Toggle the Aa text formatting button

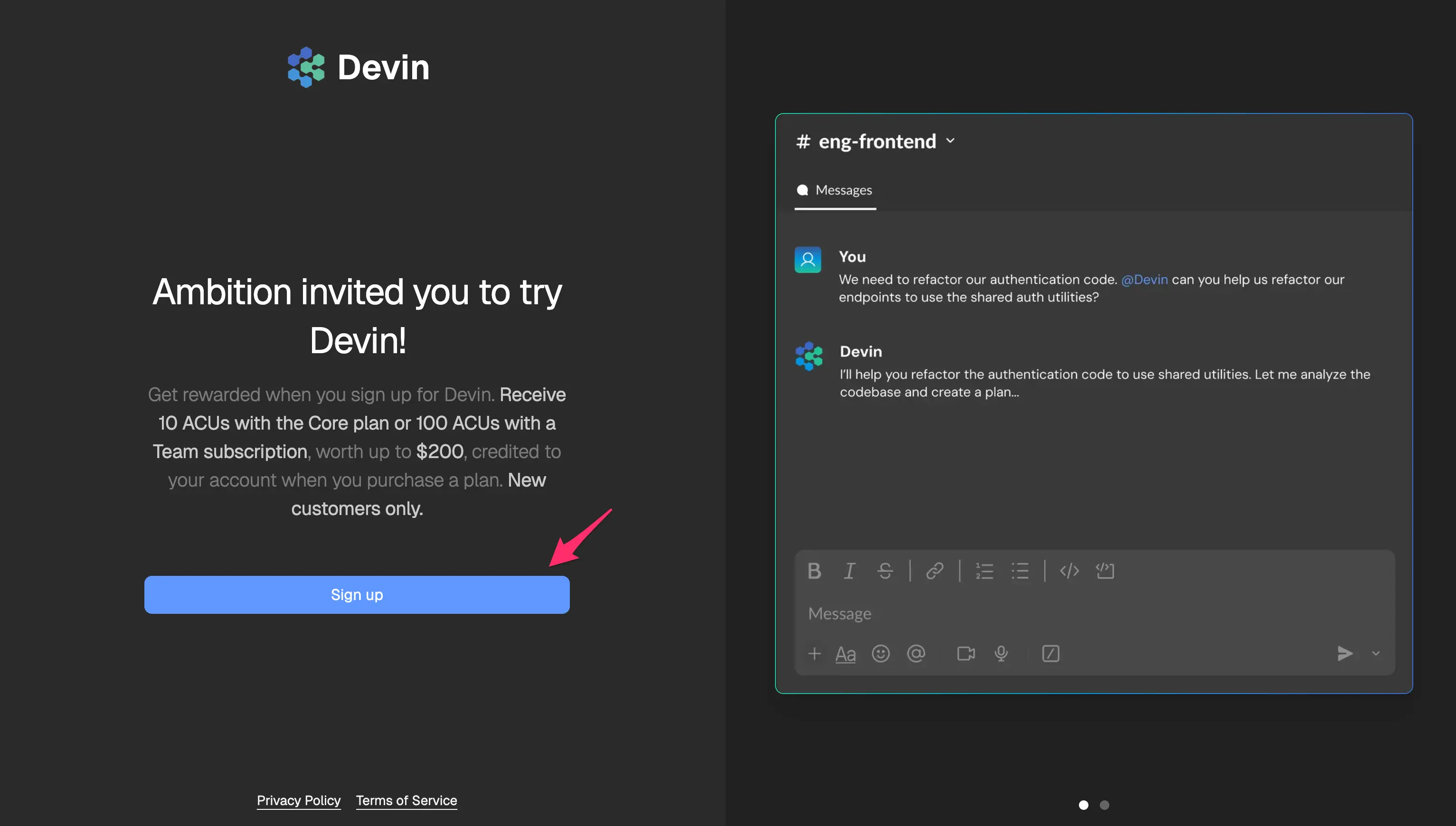click(845, 654)
